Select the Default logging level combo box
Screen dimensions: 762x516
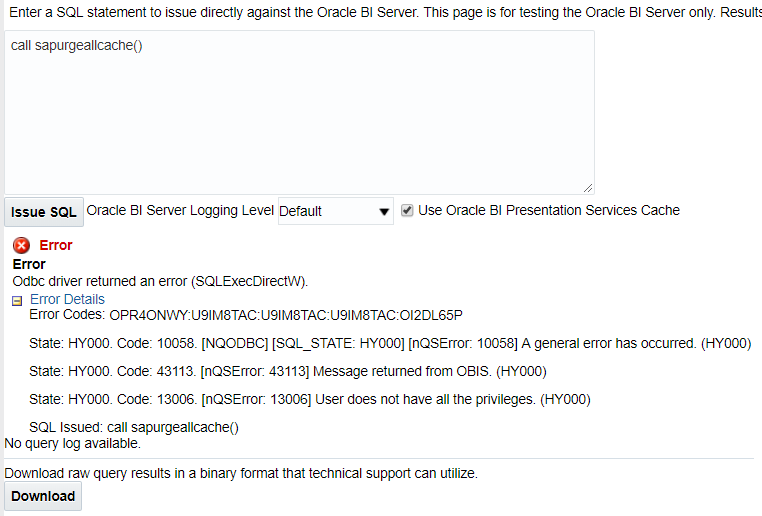pos(336,211)
